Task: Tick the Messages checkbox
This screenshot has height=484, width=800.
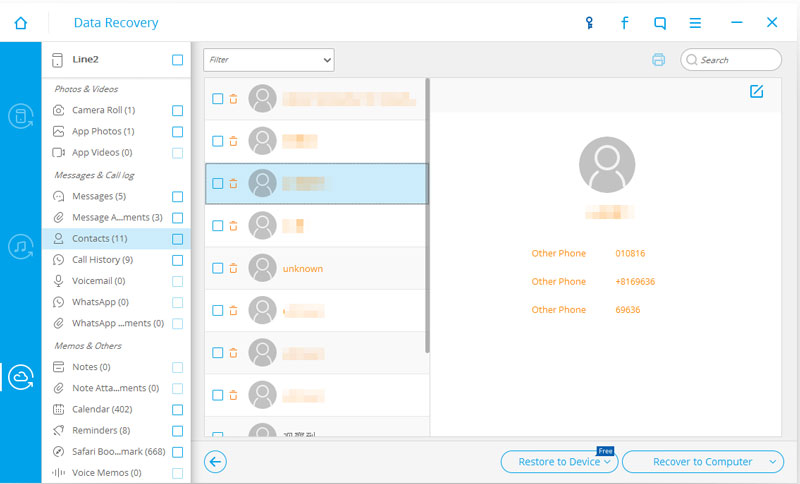Action: [x=178, y=197]
